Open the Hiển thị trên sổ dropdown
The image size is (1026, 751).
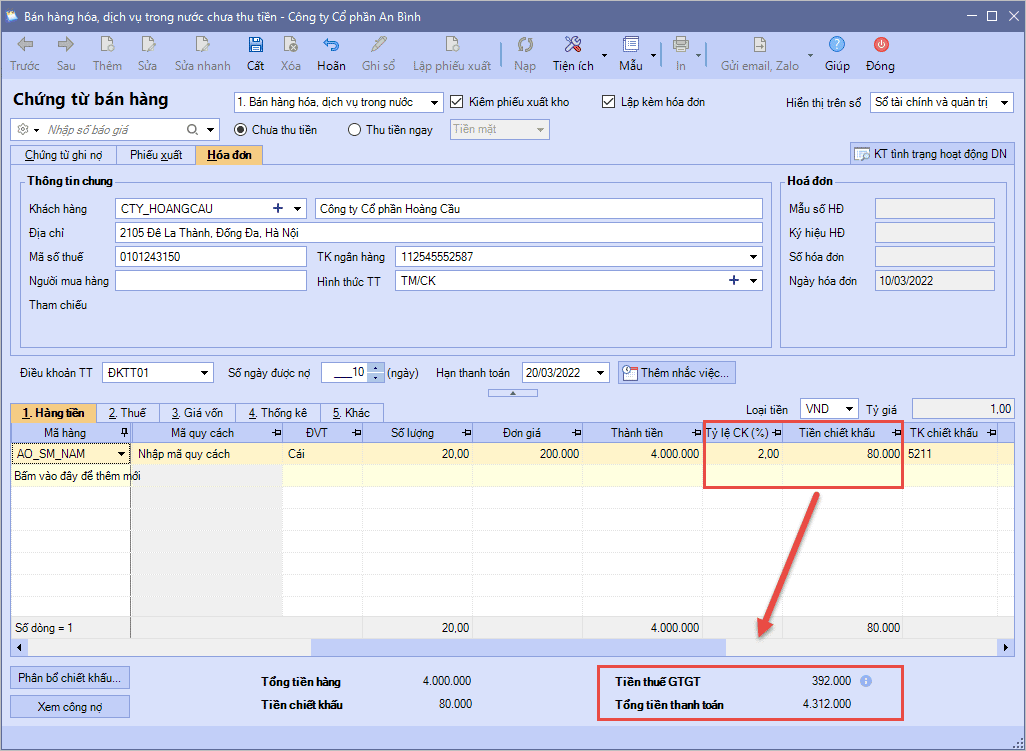pyautogui.click(x=1004, y=103)
